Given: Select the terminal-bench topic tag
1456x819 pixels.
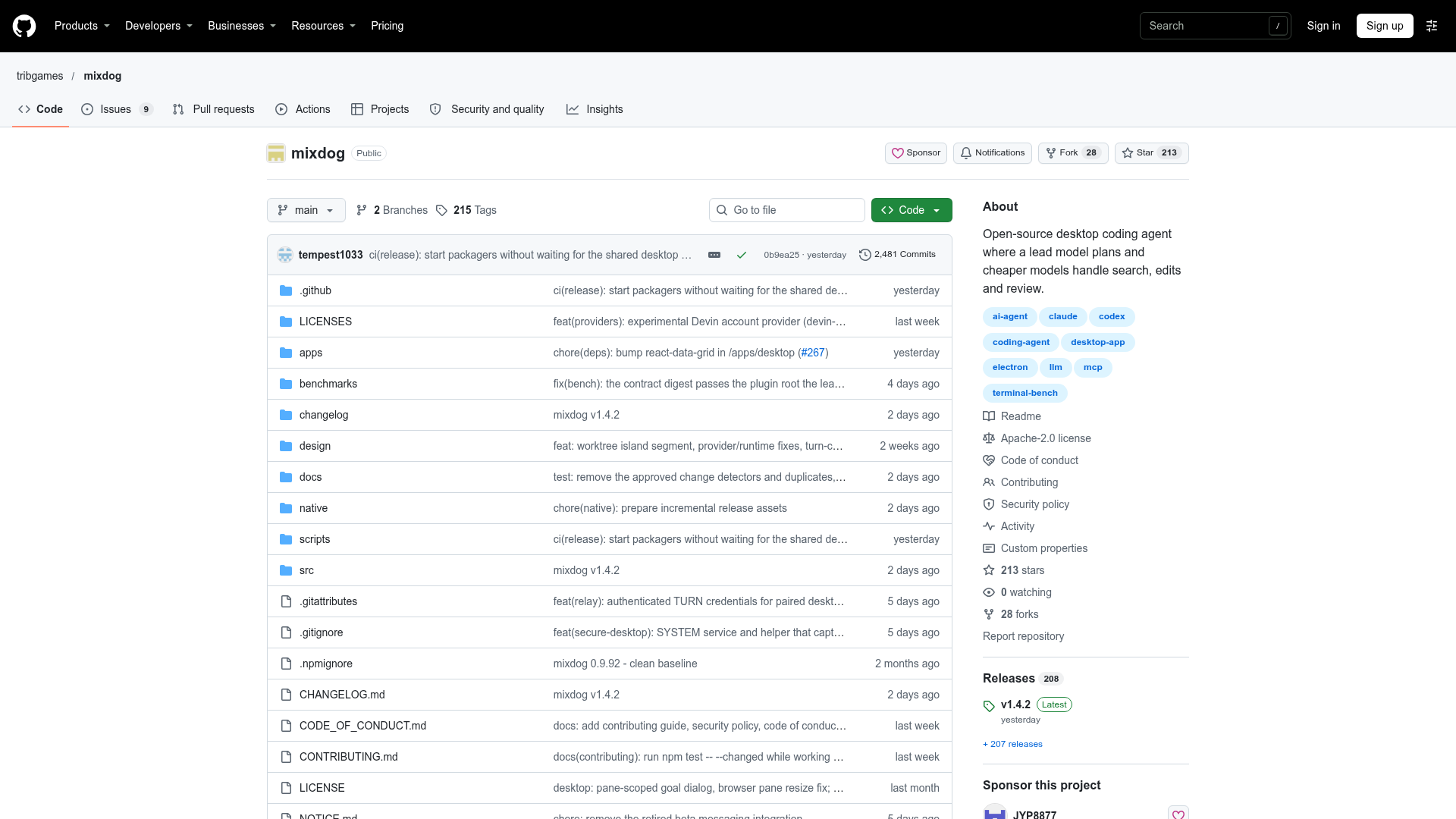Looking at the screenshot, I should pos(1025,393).
